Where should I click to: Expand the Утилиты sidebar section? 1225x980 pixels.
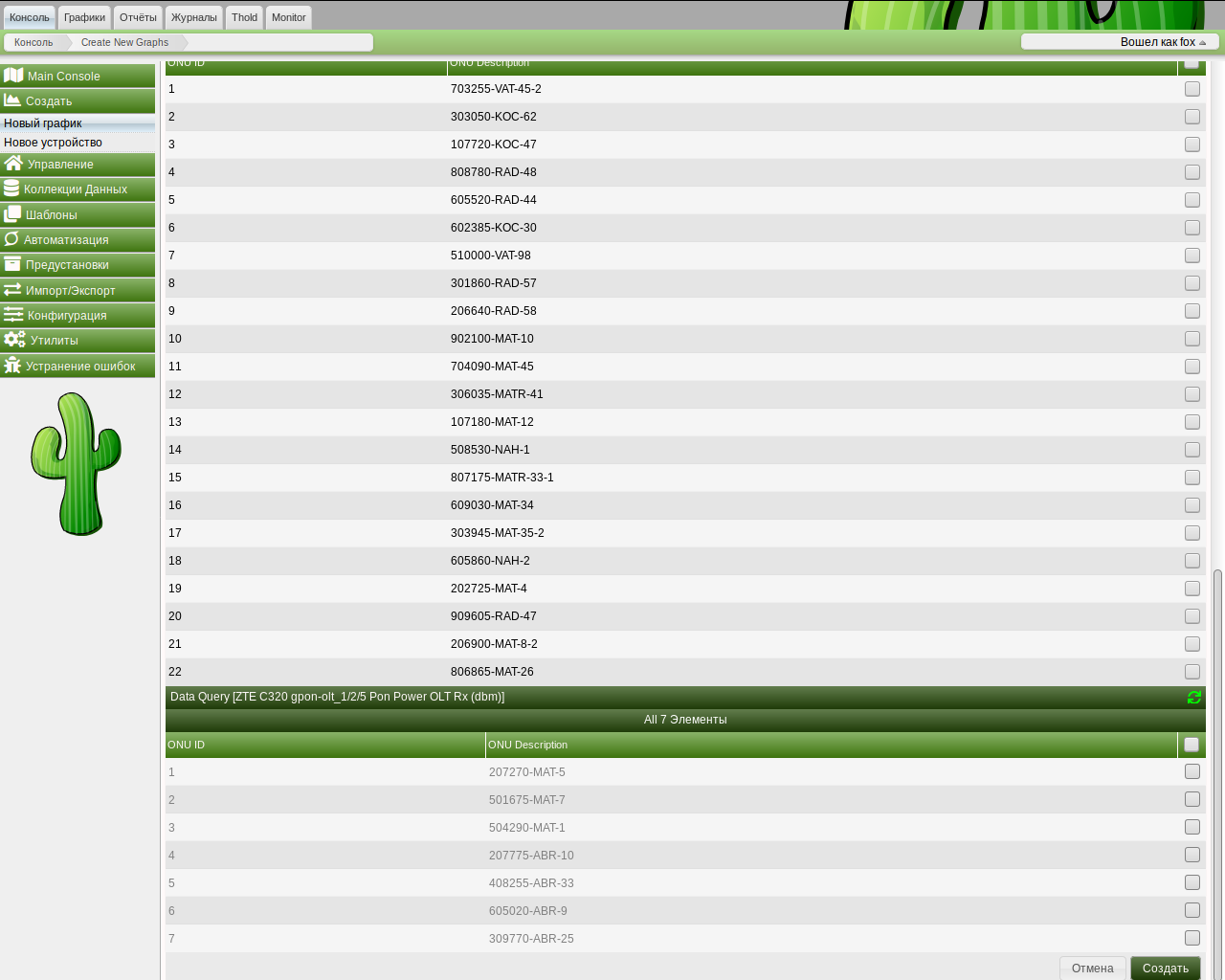coord(78,340)
